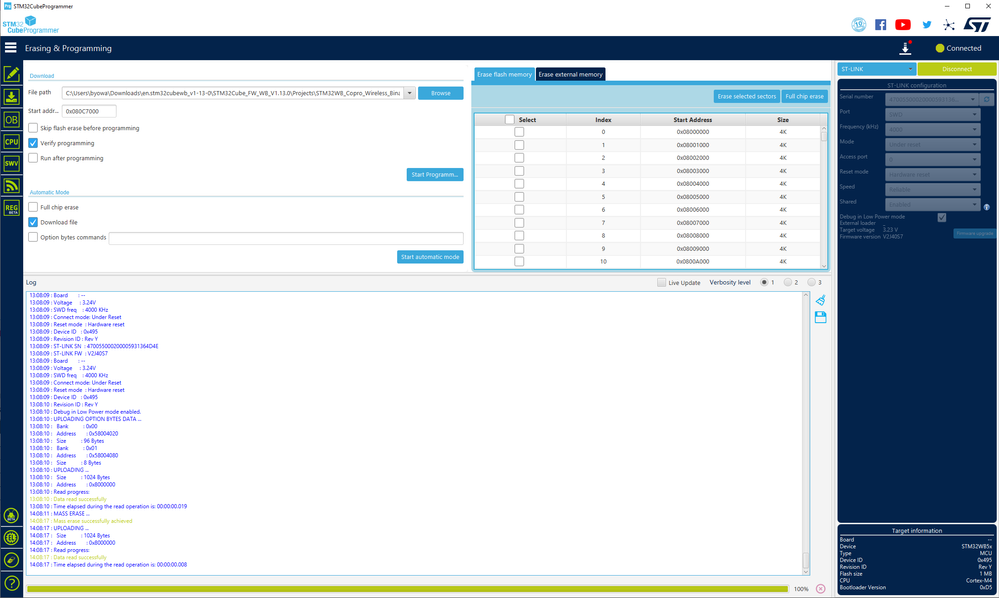The image size is (999, 598).
Task: Enable Skip flash erase before programming
Action: point(33,128)
